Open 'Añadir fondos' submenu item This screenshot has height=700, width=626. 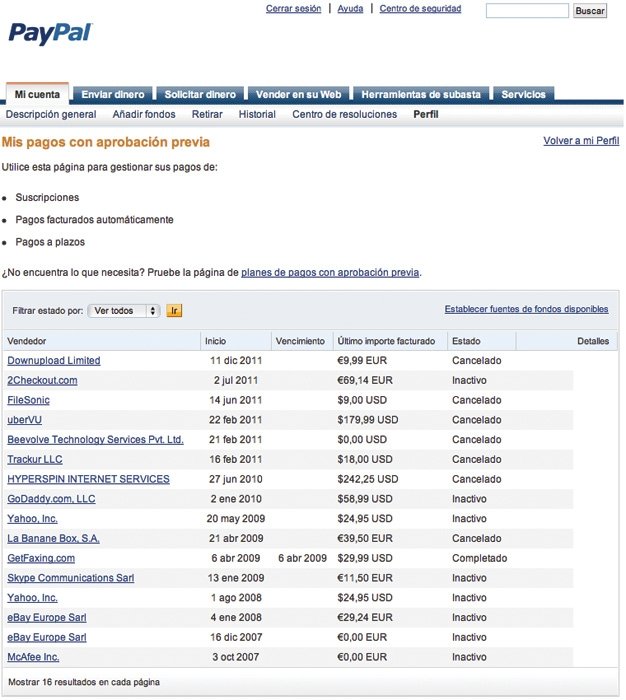[x=144, y=115]
